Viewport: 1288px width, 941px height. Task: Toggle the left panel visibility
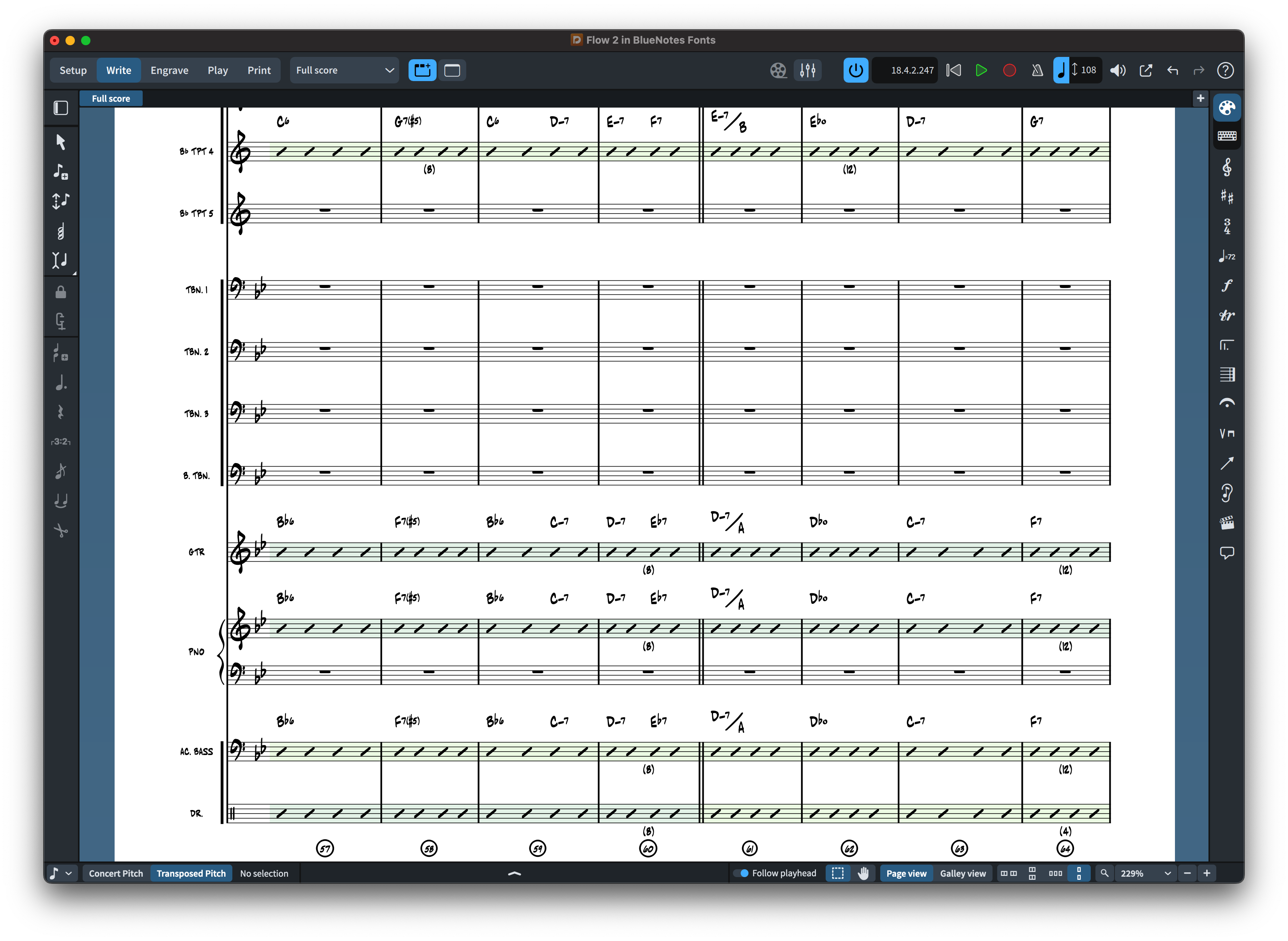[x=61, y=108]
